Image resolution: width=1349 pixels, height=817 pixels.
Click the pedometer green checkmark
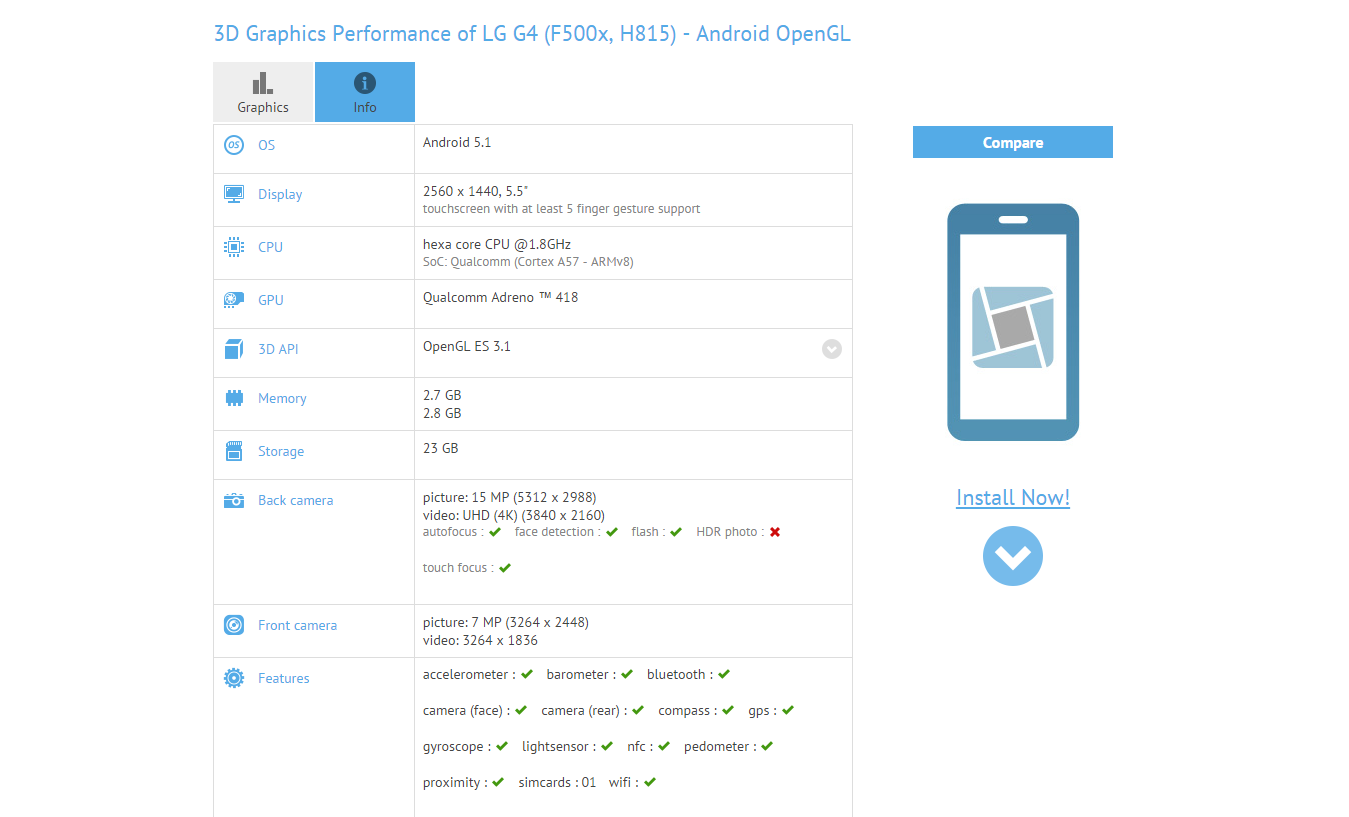click(767, 747)
